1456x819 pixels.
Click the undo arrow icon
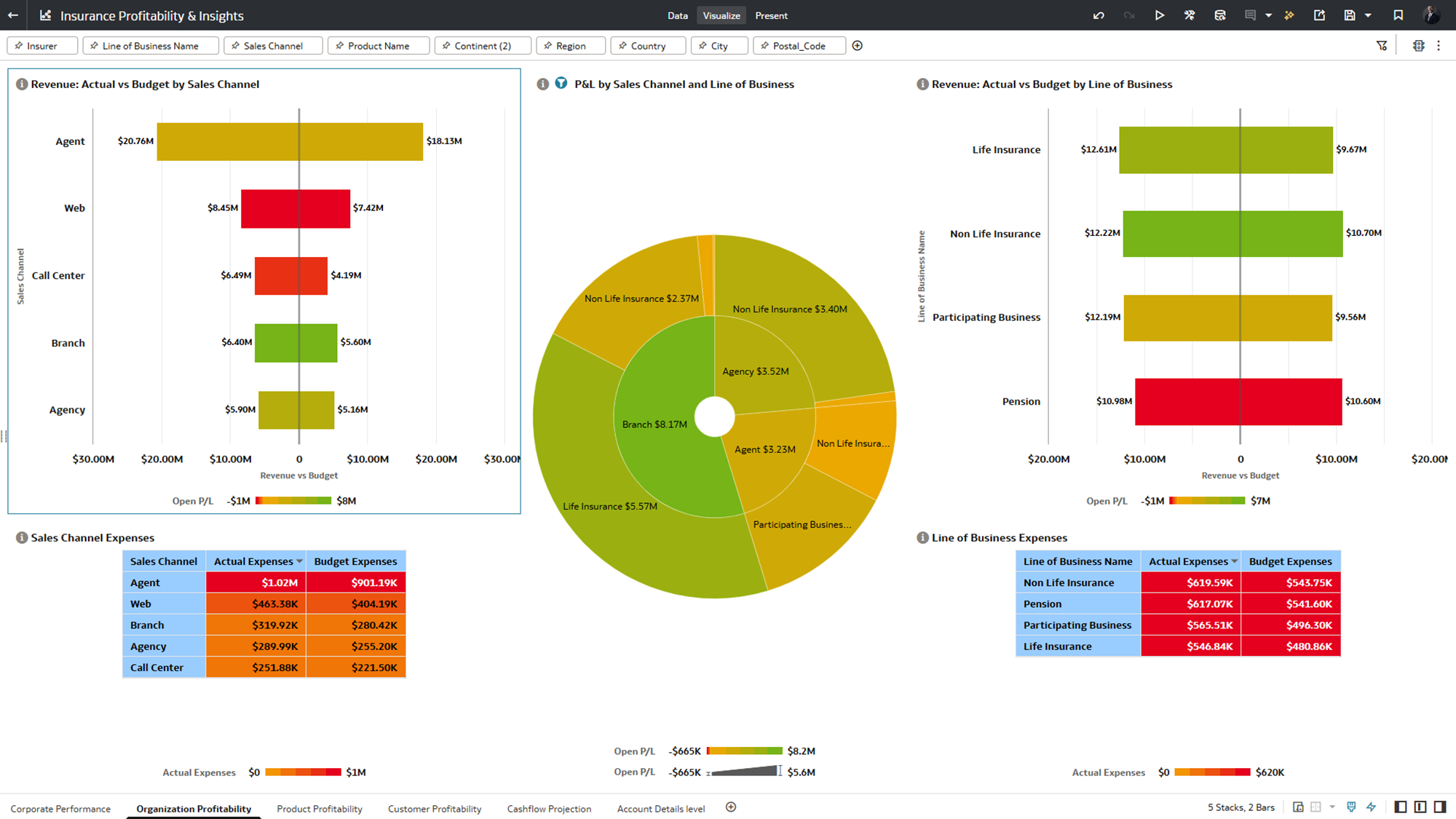tap(1099, 15)
